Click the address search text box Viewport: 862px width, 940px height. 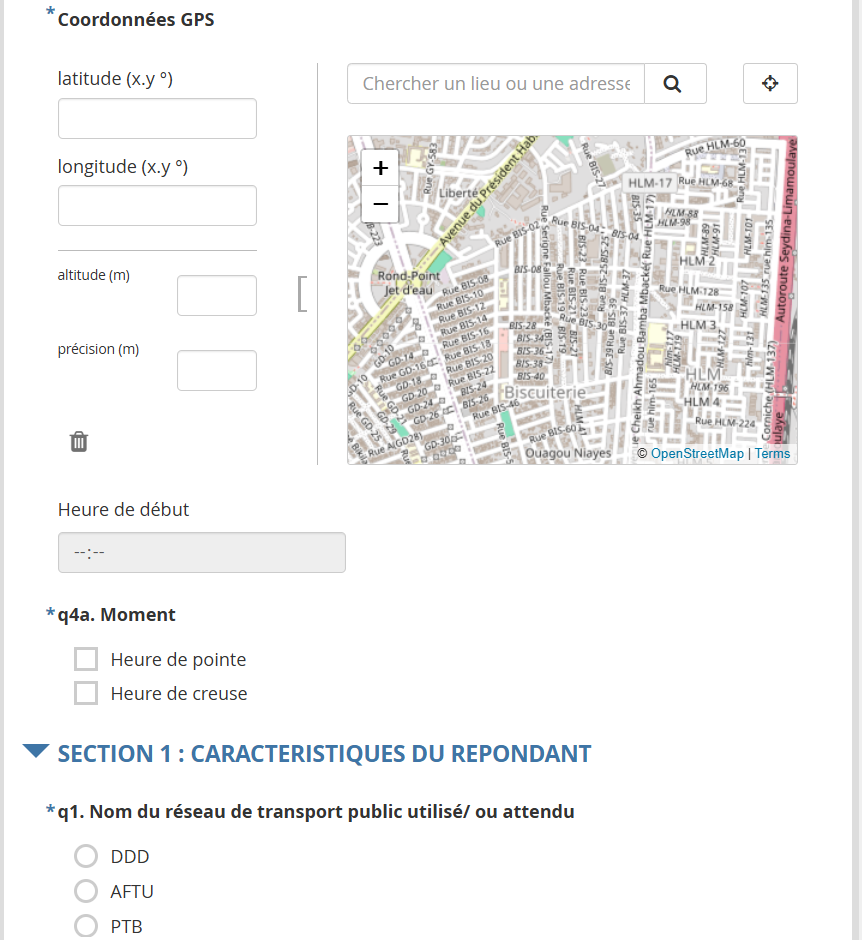coord(496,84)
